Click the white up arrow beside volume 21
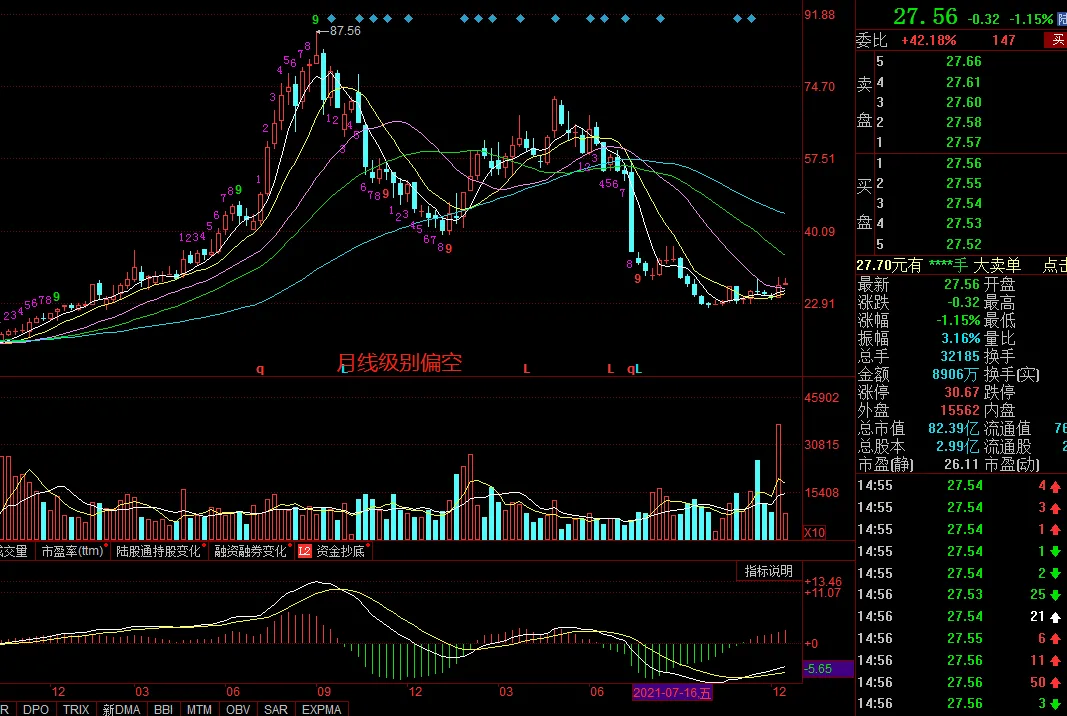Image resolution: width=1067 pixels, height=716 pixels. (1055, 617)
